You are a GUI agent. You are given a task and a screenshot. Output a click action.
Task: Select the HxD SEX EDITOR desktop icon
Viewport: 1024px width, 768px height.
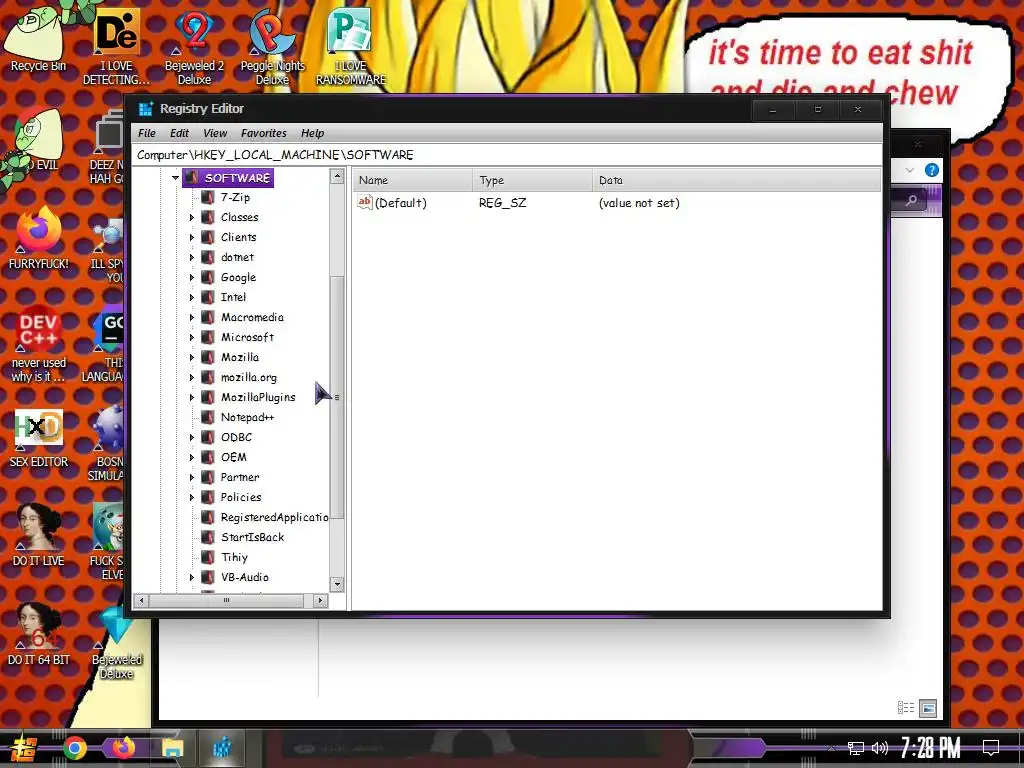coord(39,439)
